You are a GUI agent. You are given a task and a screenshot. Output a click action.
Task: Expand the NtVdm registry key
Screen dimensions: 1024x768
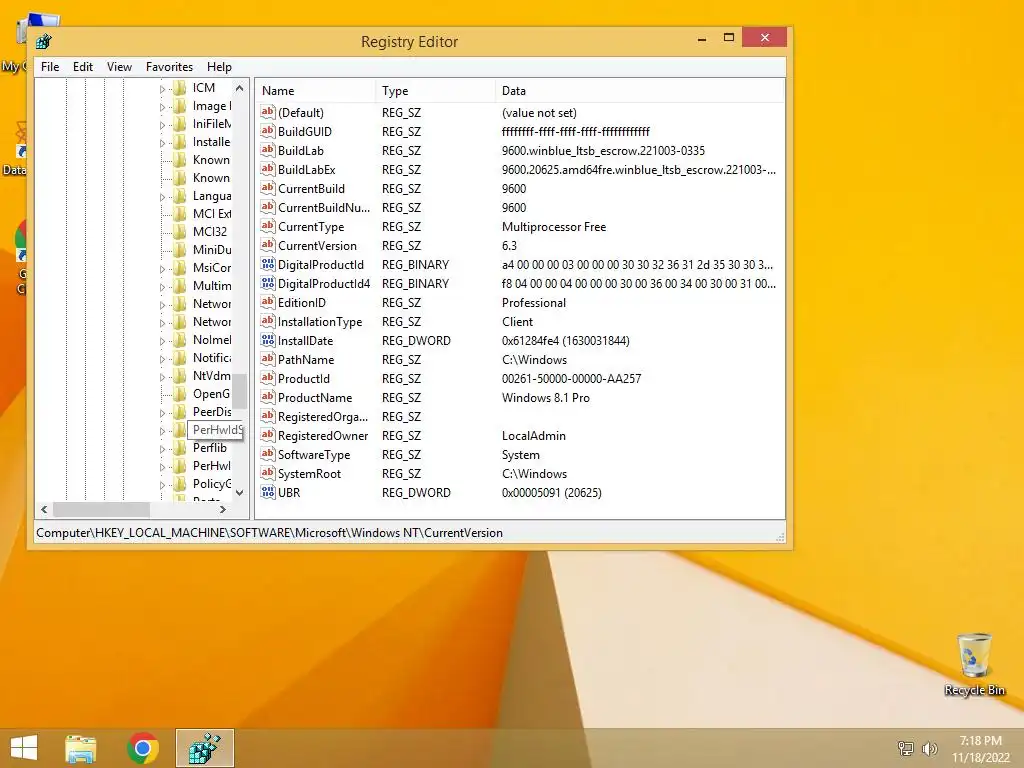click(163, 376)
